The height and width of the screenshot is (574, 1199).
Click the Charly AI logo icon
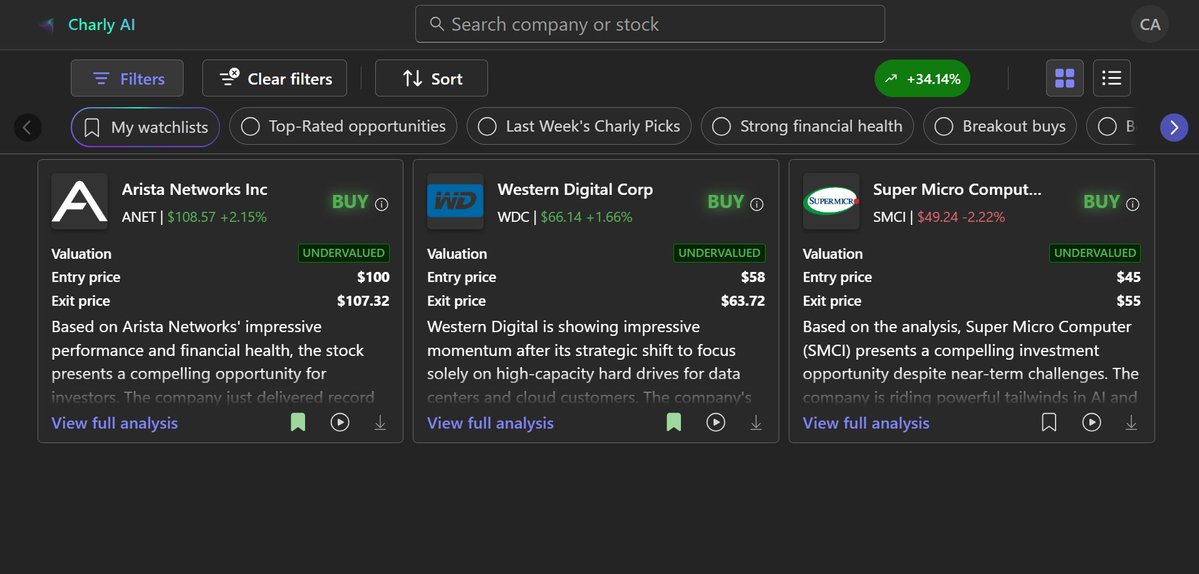[x=47, y=25]
